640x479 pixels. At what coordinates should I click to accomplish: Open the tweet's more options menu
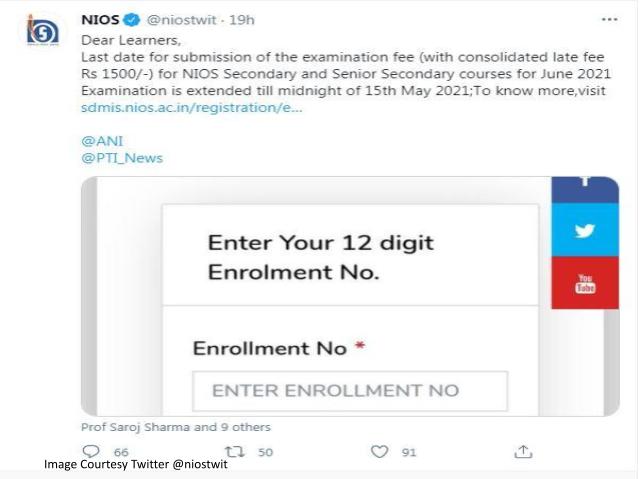coord(610,19)
